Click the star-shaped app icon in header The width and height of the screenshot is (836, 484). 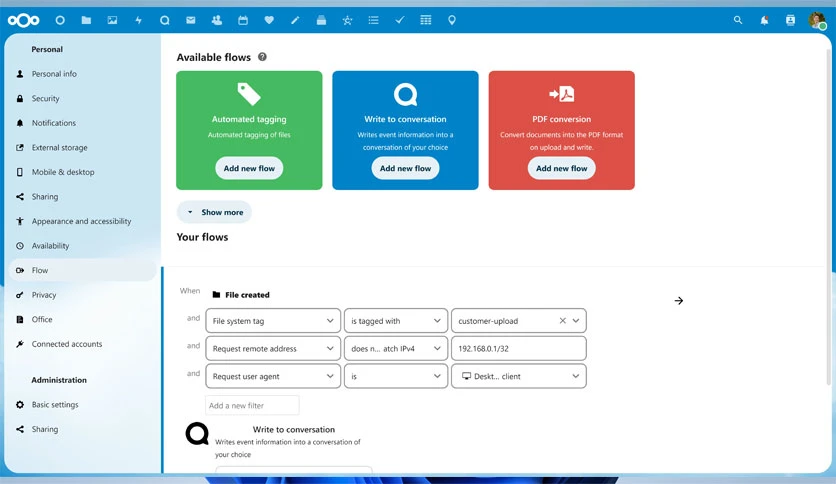tap(347, 20)
